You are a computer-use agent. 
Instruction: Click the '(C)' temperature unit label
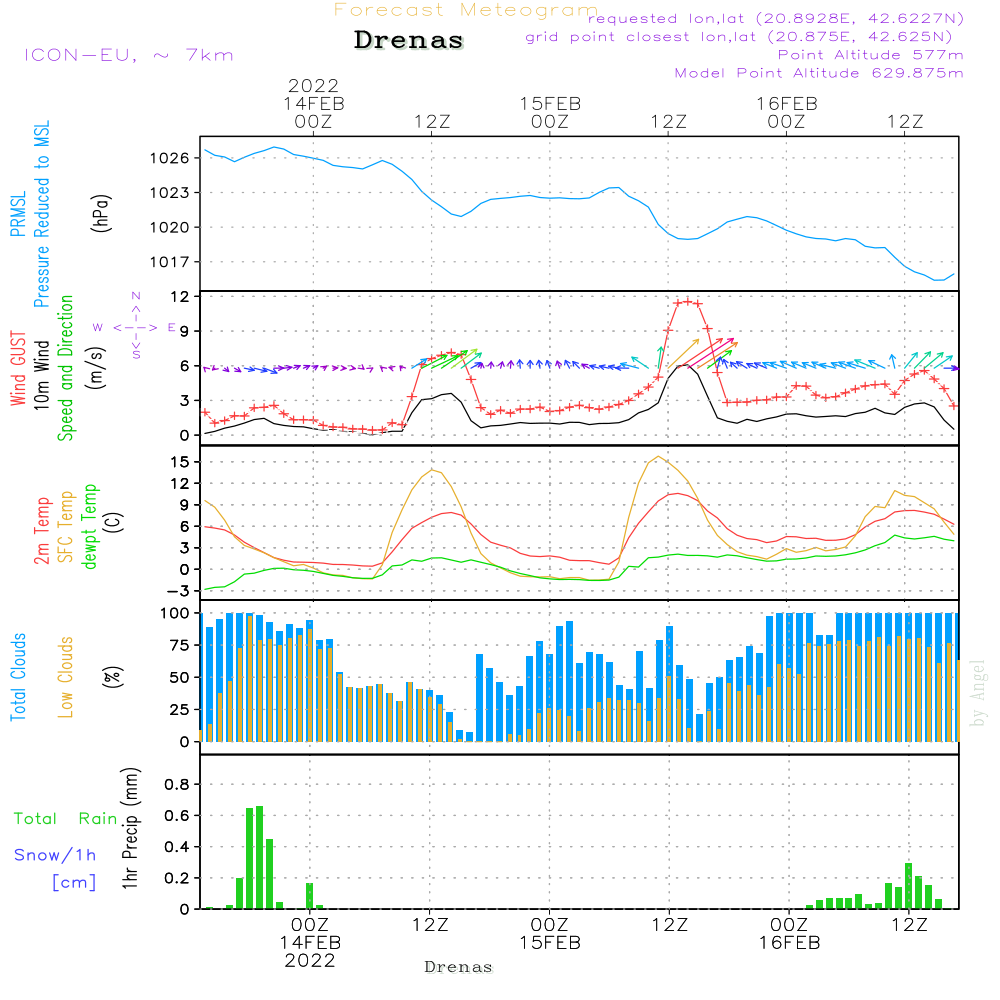[x=114, y=522]
